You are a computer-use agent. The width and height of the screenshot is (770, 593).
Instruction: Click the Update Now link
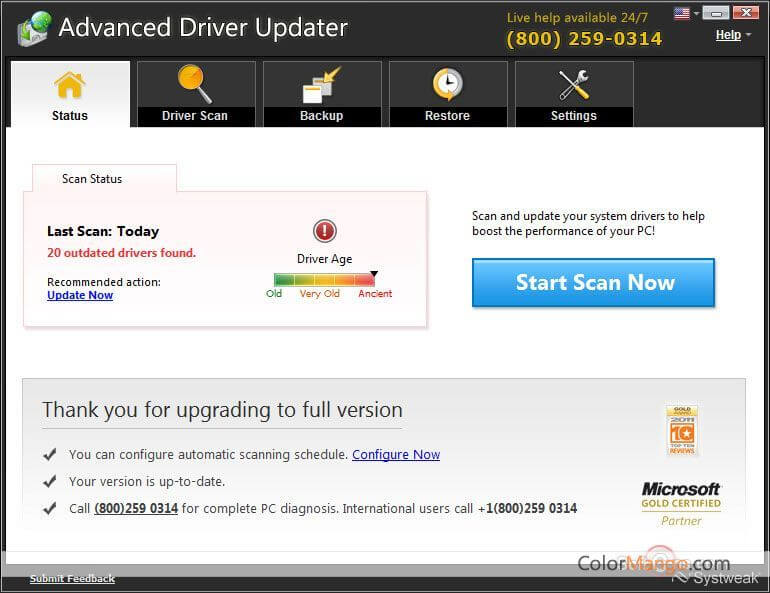[80, 295]
